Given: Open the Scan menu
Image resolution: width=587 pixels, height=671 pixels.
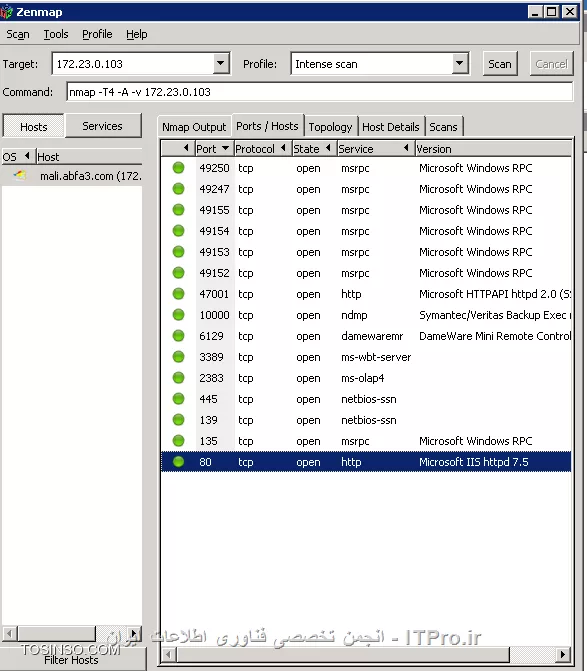Looking at the screenshot, I should click(x=18, y=34).
